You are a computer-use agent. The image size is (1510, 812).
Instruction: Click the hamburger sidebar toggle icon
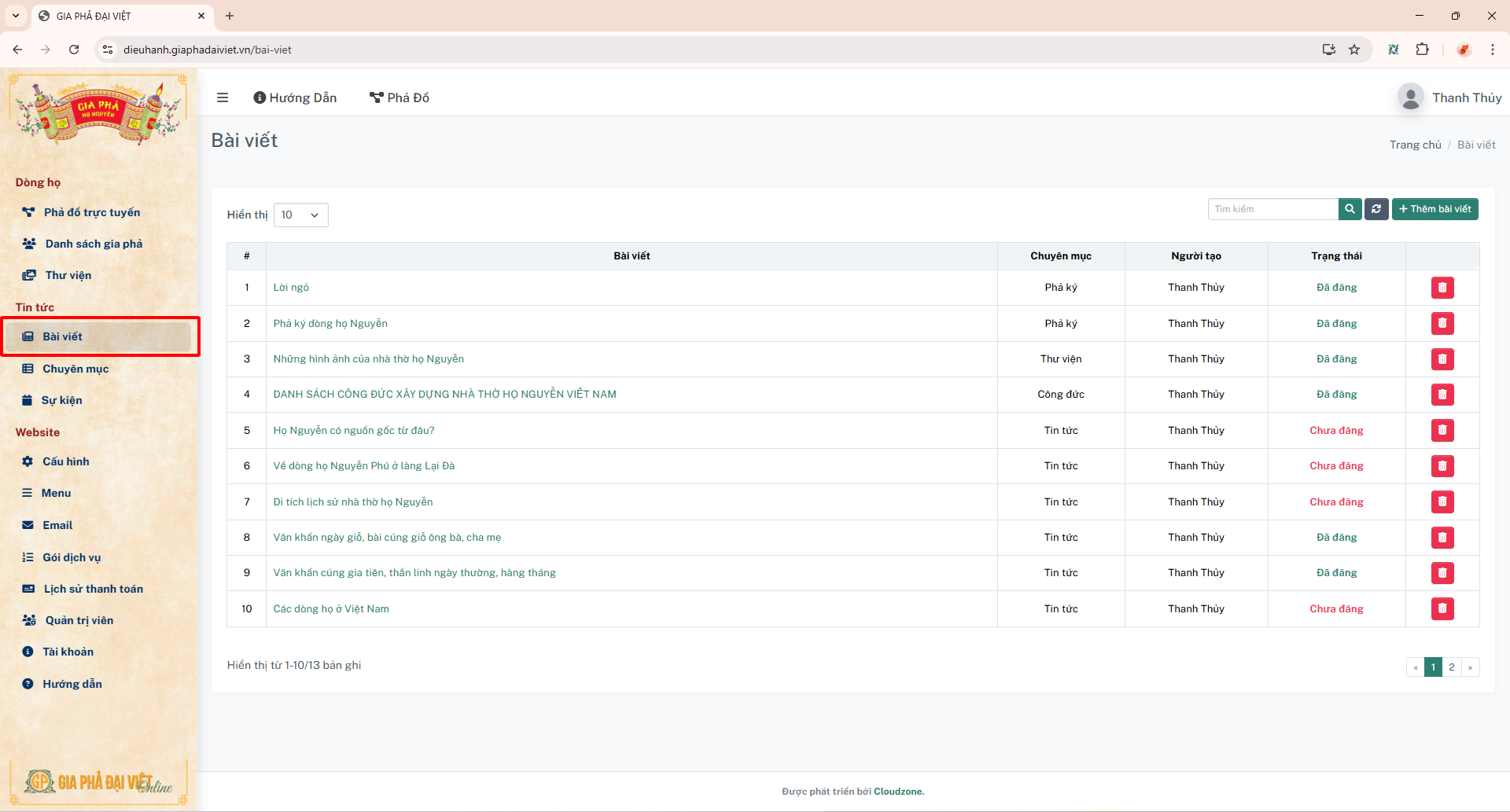click(223, 97)
